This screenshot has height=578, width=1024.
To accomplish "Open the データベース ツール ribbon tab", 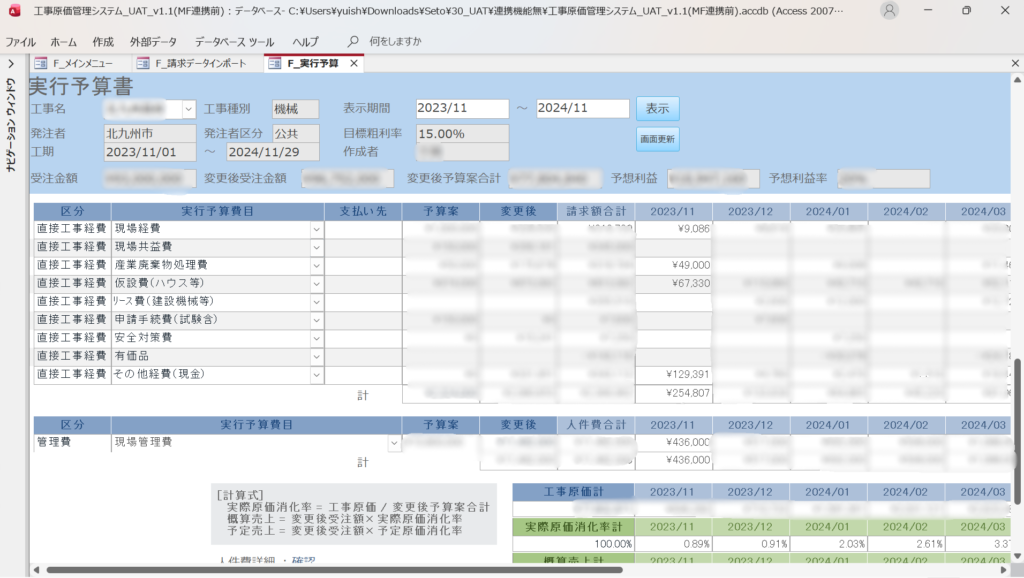I will coord(234,42).
